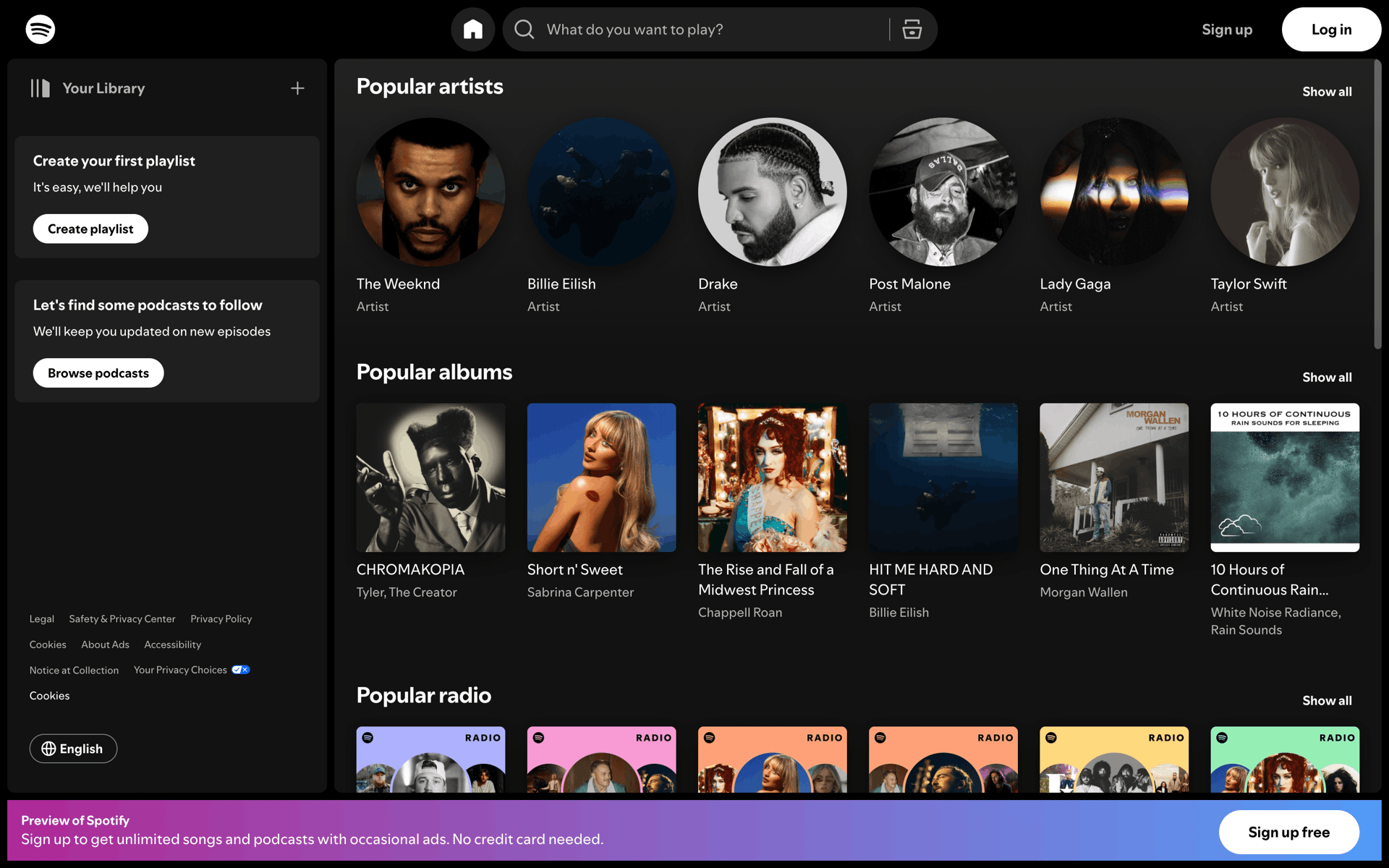1389x868 pixels.
Task: Open Drake artist photo
Action: point(773,192)
